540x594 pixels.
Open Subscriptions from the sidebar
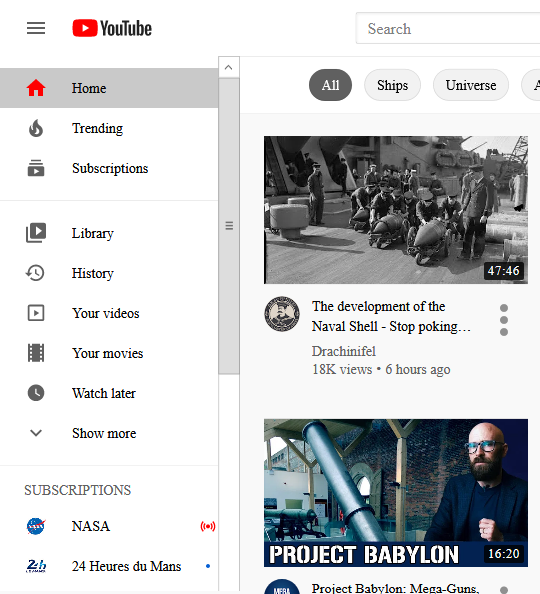coord(109,168)
